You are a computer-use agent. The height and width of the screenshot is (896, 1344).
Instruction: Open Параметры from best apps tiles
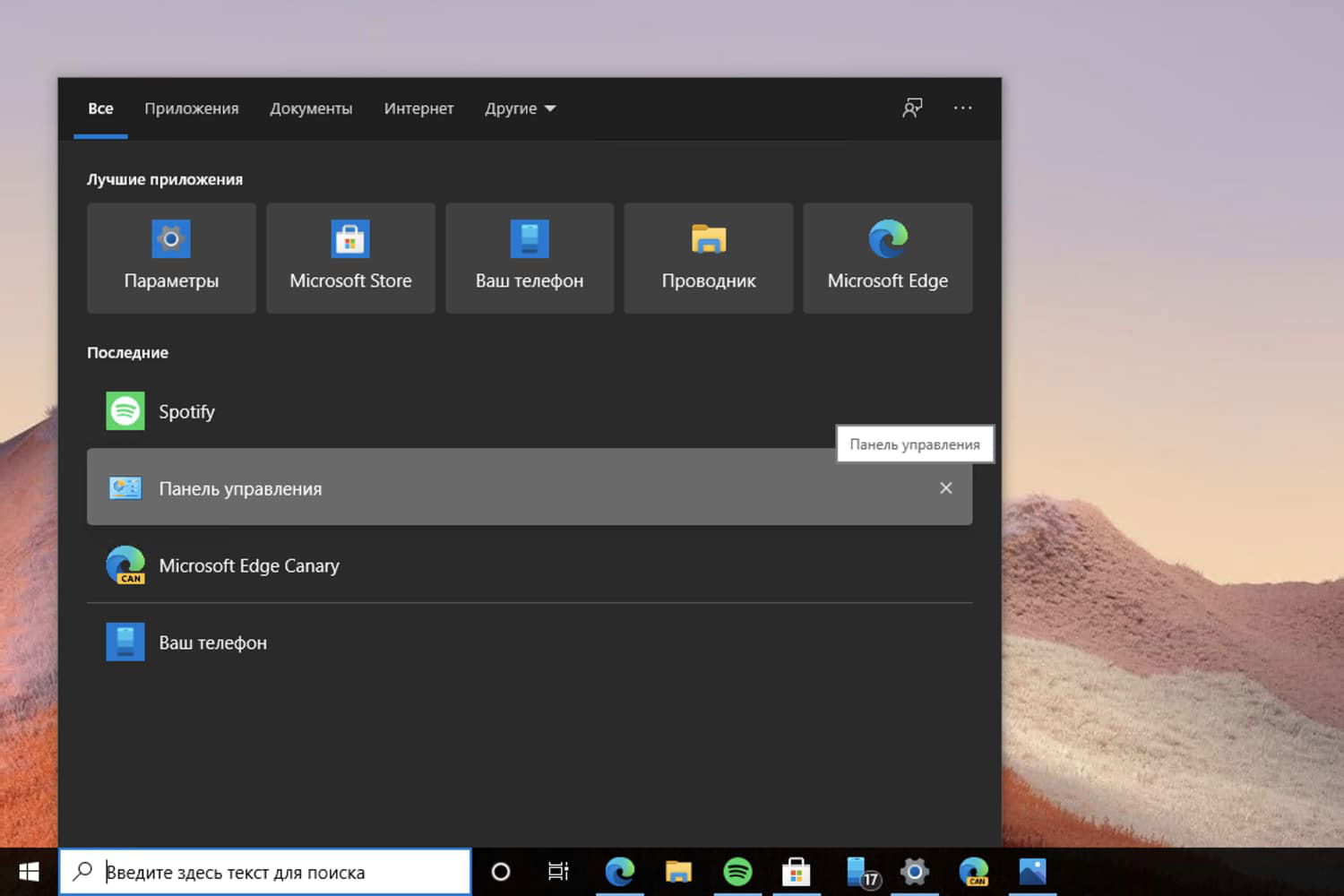point(171,258)
